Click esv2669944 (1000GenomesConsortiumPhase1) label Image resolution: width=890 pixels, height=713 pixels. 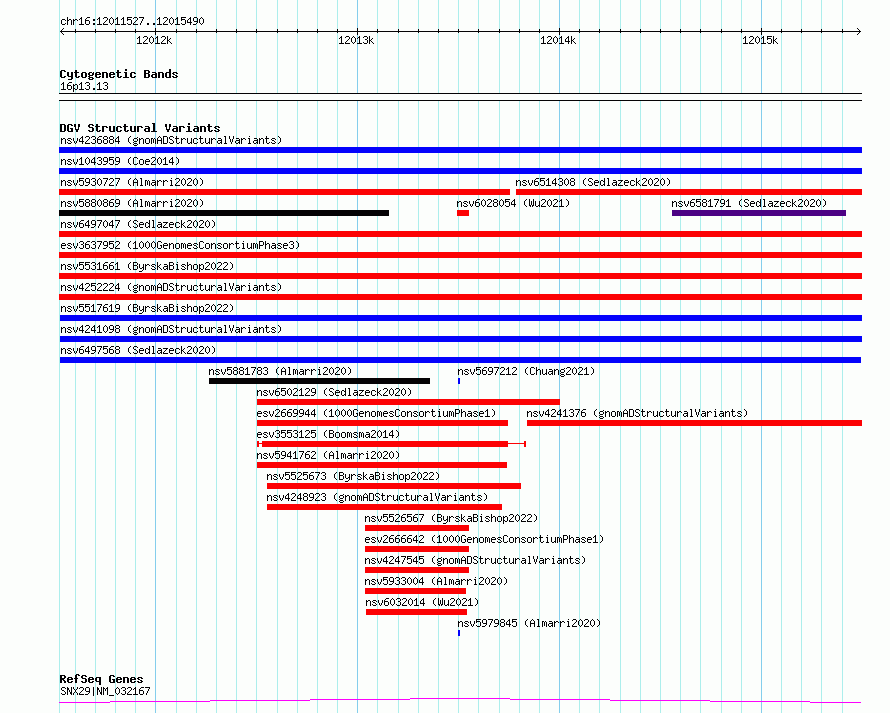point(376,413)
